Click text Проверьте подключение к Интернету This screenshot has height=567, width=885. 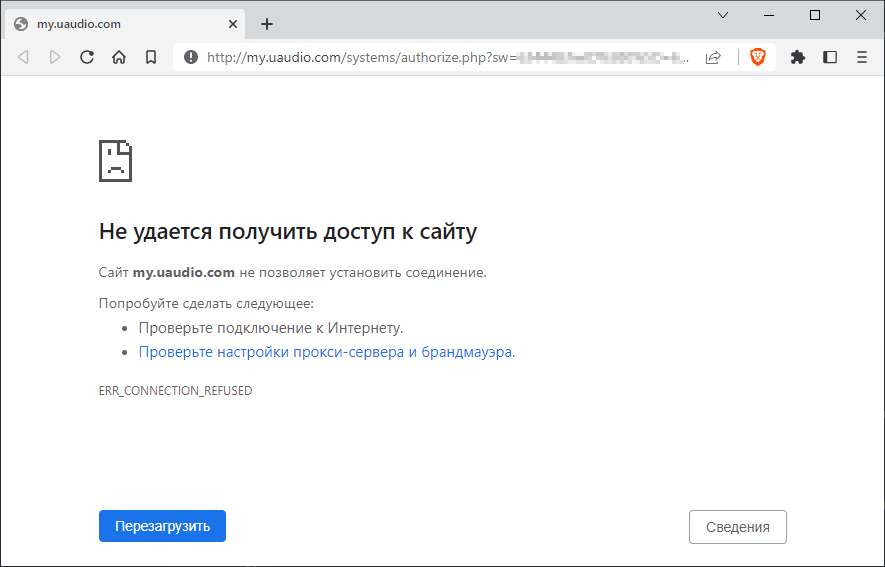[271, 328]
